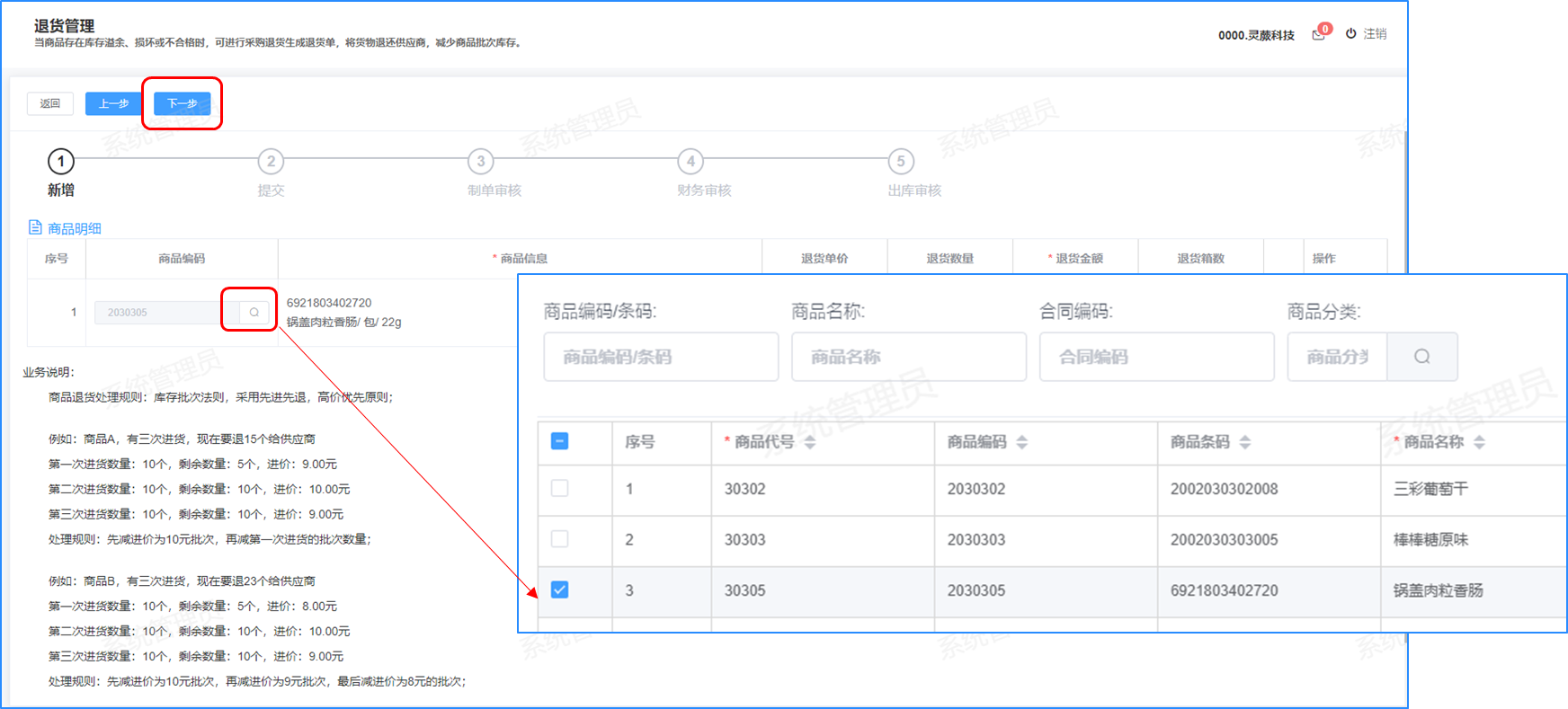Click the 退货管理 page title

pyautogui.click(x=64, y=26)
